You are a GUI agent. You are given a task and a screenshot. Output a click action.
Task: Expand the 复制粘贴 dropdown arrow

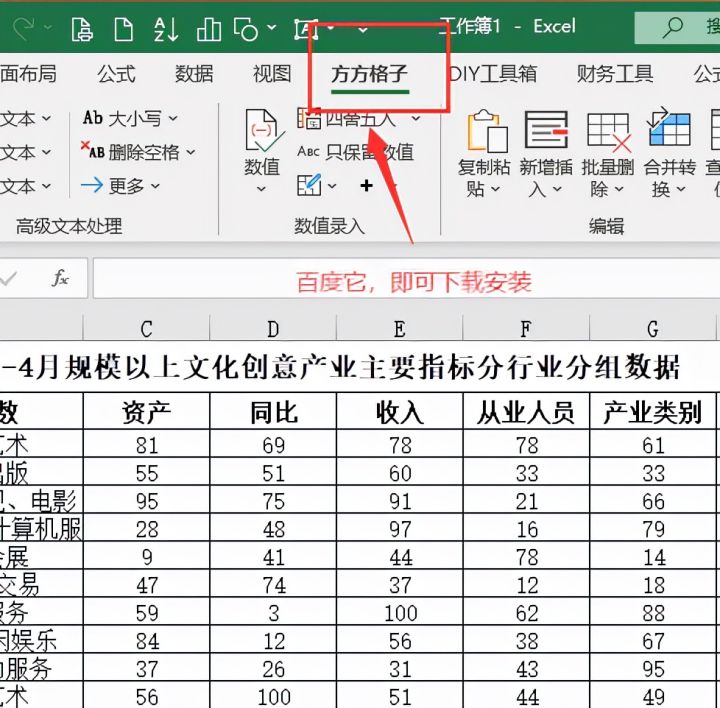pos(495,189)
